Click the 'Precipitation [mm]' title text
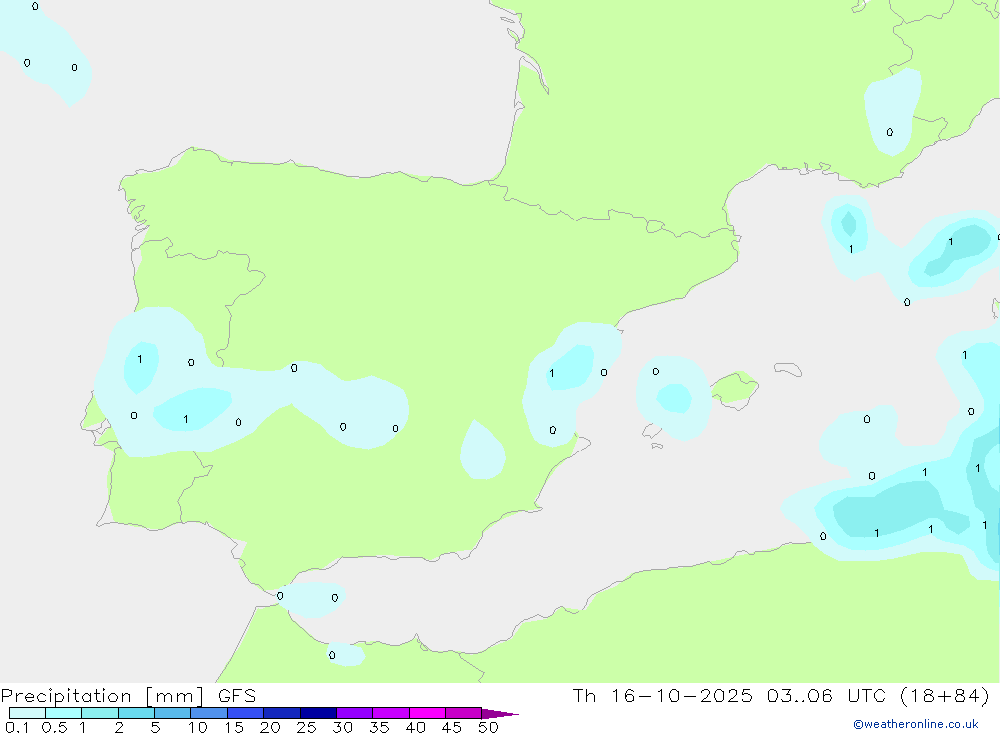Screen dimensions: 1000x733 click(102, 696)
